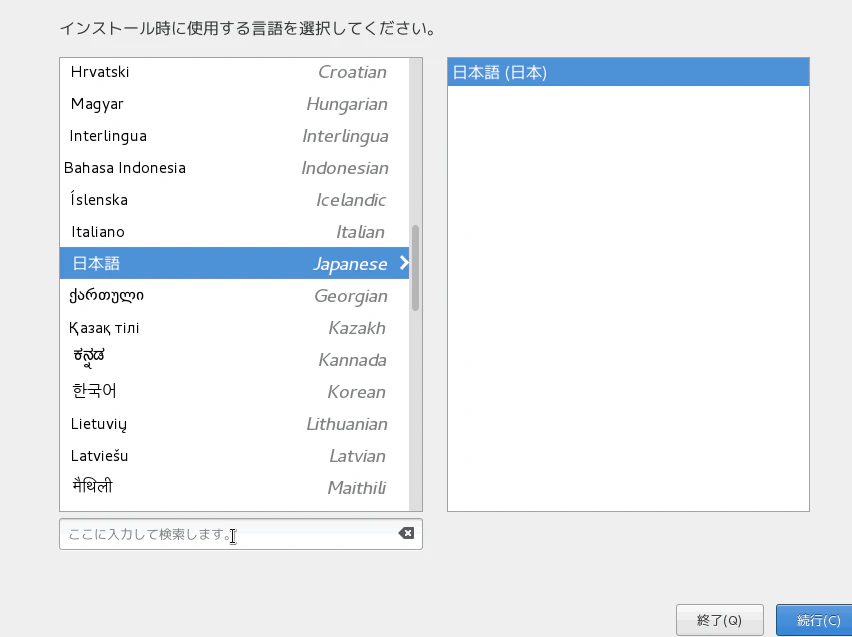
Task: Select the highlighted 日本語 Japanese row
Action: [x=234, y=263]
